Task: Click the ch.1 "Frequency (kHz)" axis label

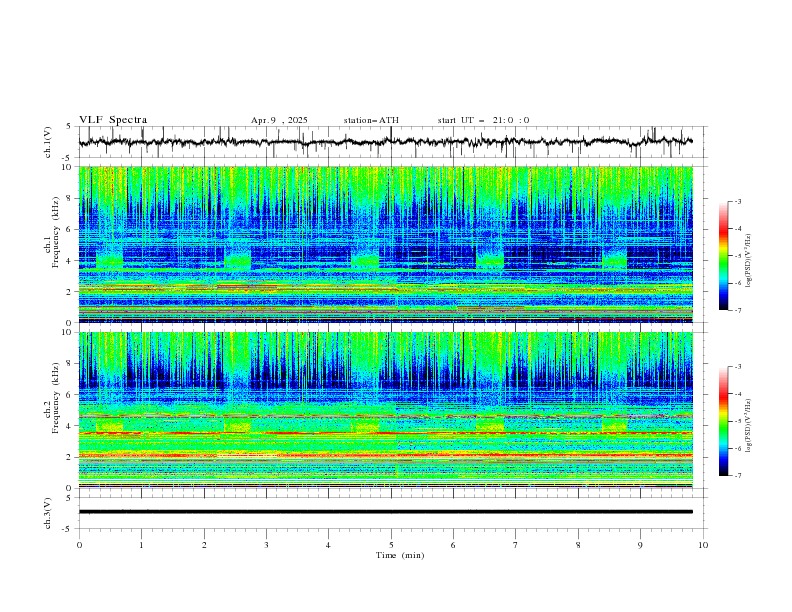Action: 56,232
